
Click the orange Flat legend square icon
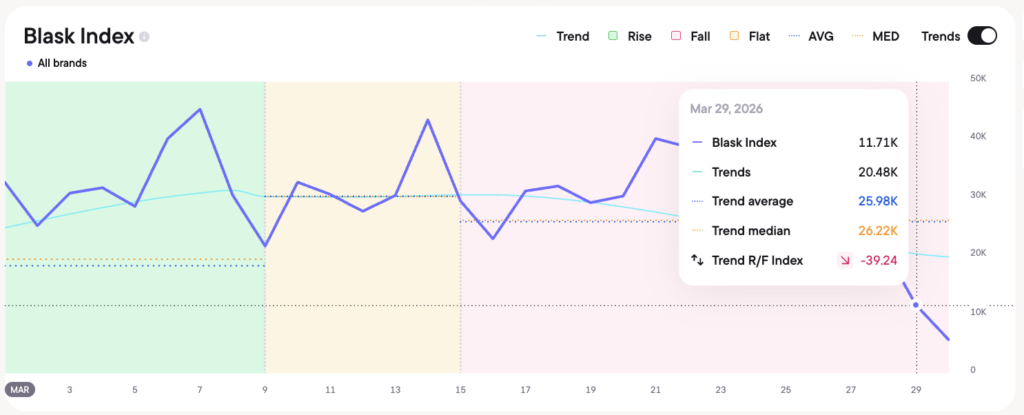click(x=734, y=37)
